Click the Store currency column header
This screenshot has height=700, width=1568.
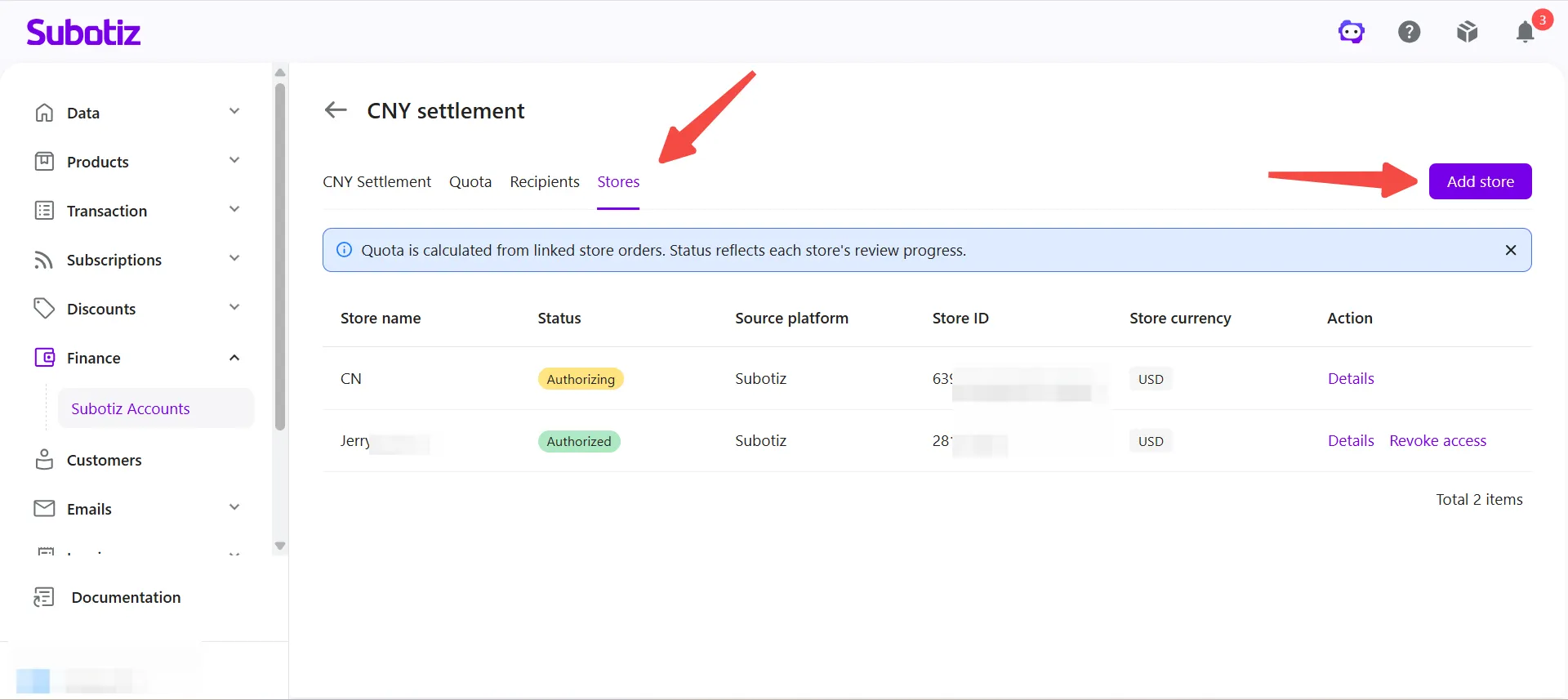click(1180, 318)
